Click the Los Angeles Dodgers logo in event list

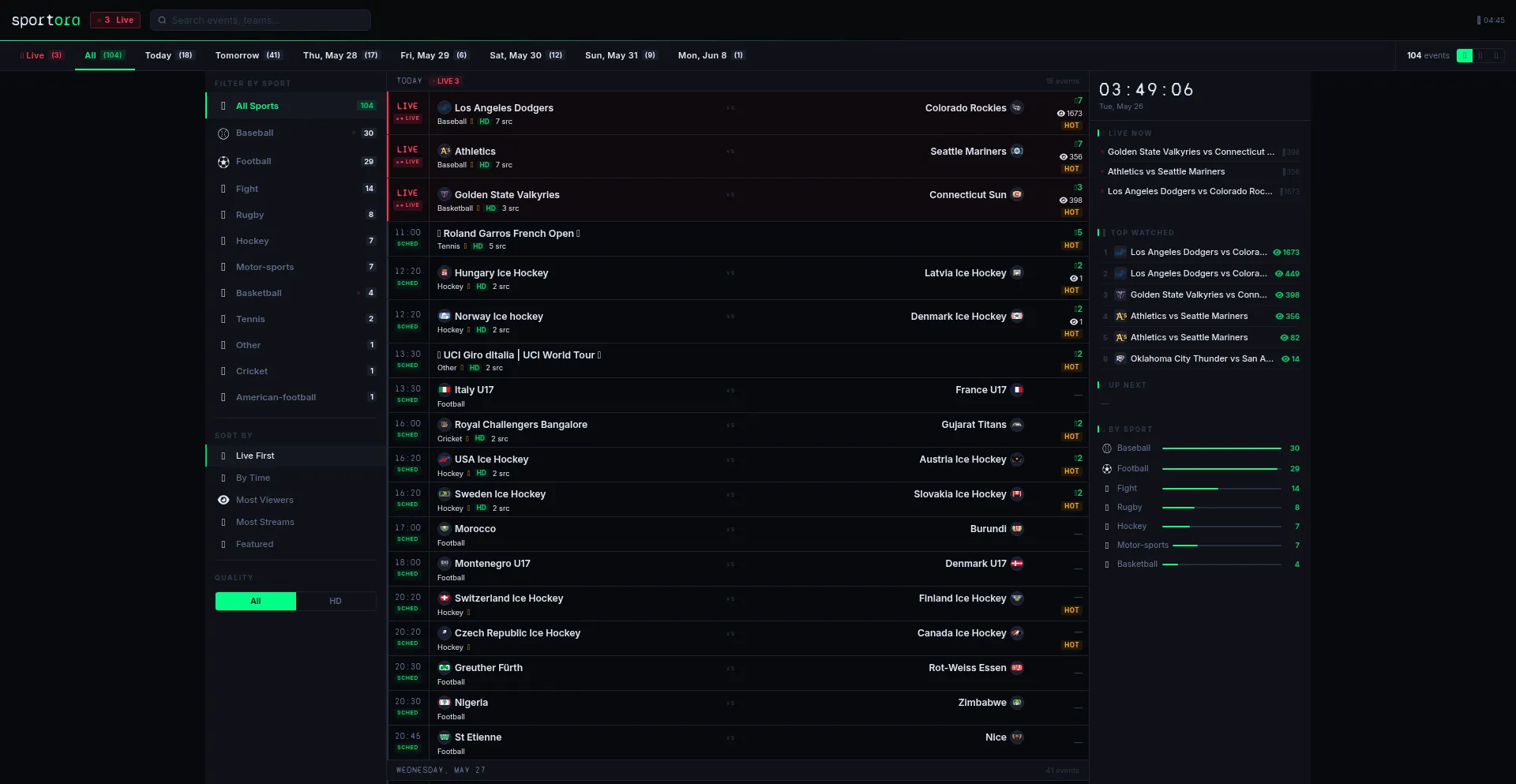coord(445,107)
